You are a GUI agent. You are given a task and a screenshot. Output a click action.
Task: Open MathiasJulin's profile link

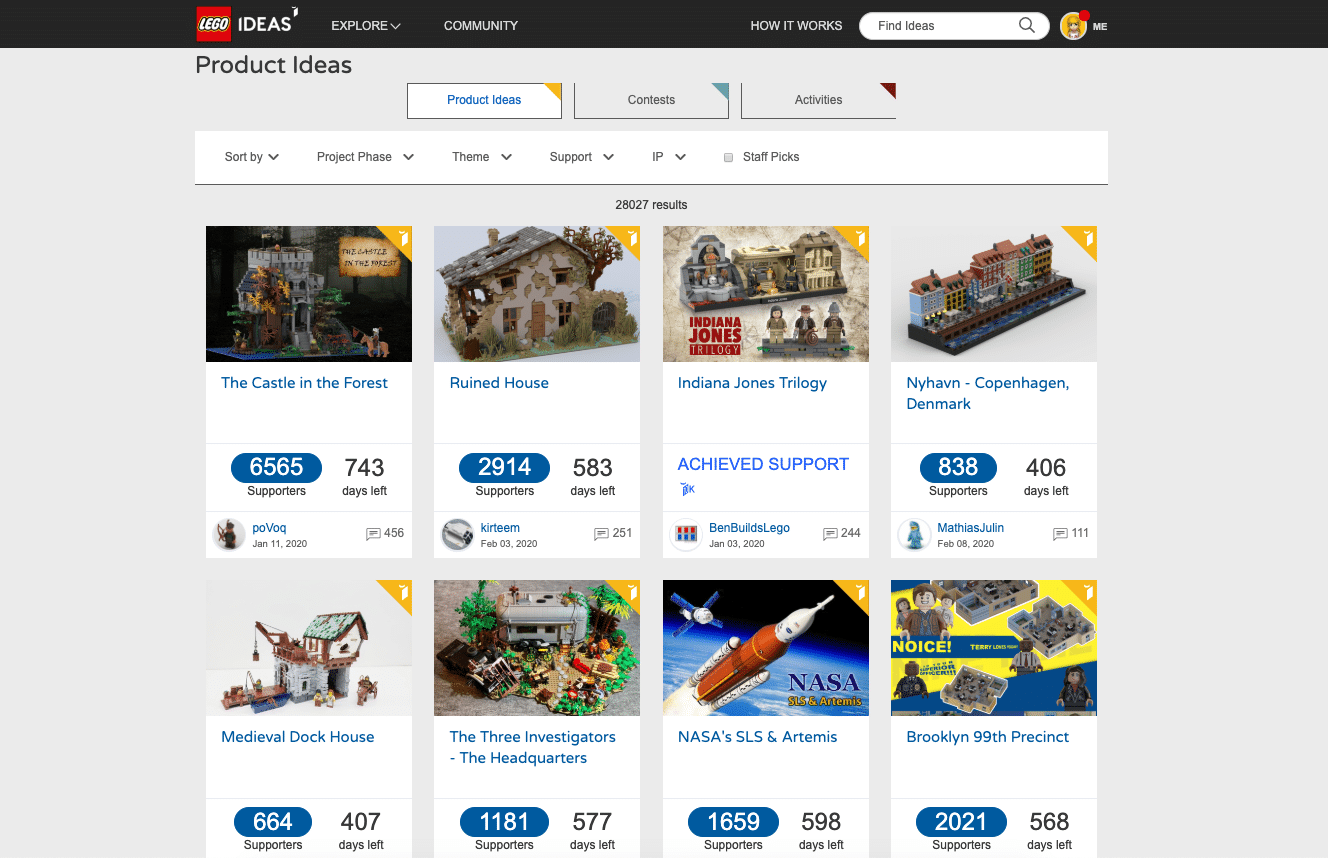pyautogui.click(x=970, y=528)
